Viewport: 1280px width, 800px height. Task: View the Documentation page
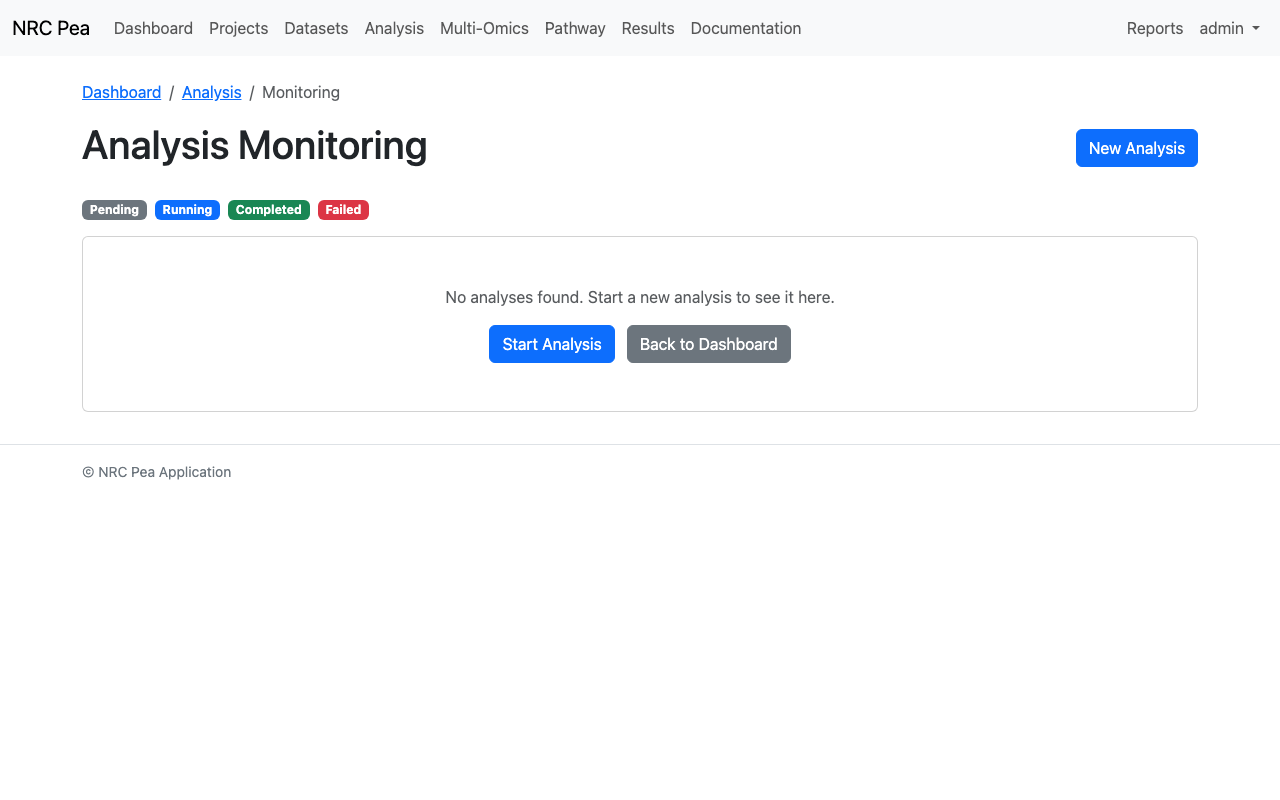click(x=745, y=29)
